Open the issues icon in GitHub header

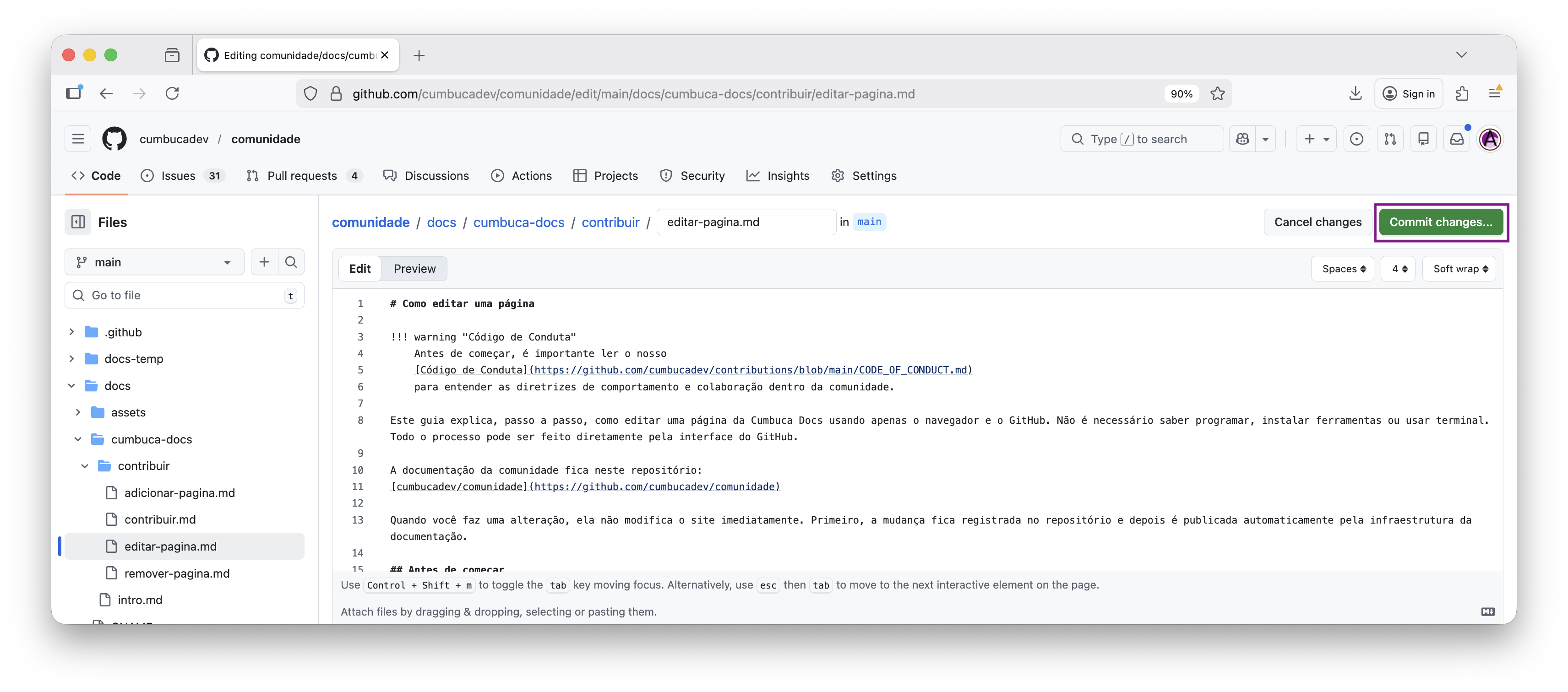(x=1356, y=139)
